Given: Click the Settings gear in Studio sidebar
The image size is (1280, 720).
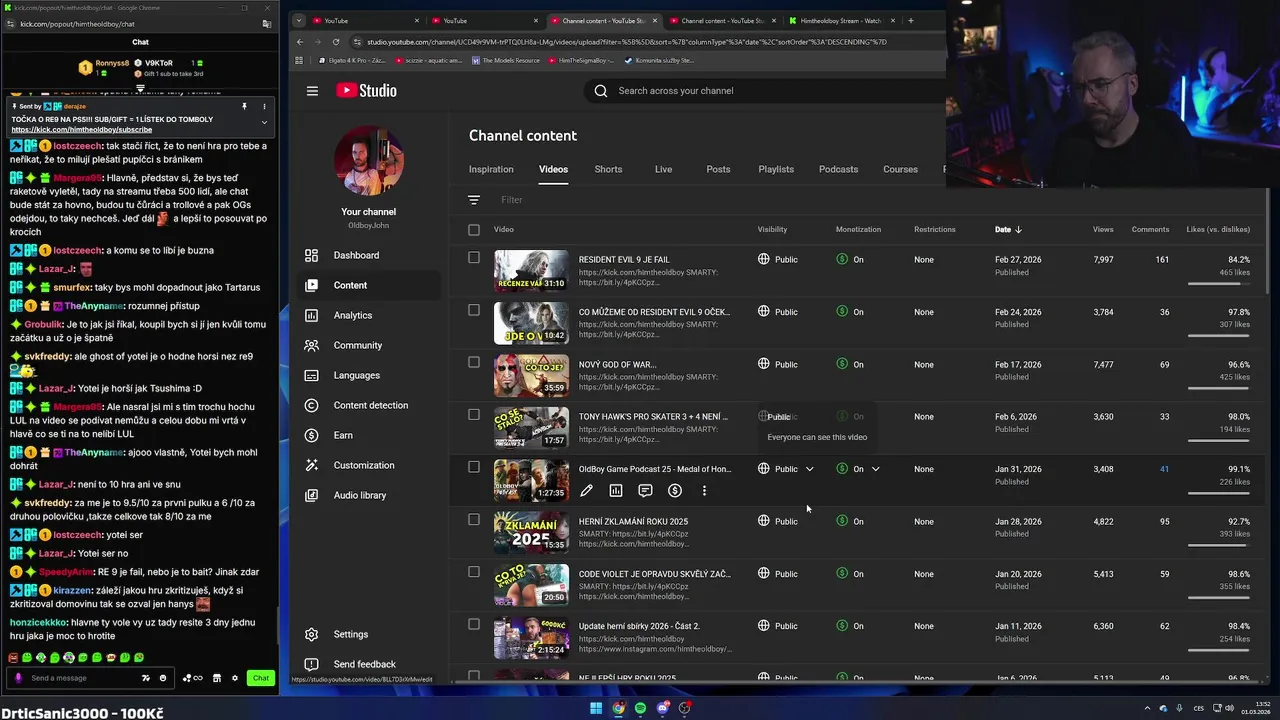Looking at the screenshot, I should pyautogui.click(x=312, y=634).
